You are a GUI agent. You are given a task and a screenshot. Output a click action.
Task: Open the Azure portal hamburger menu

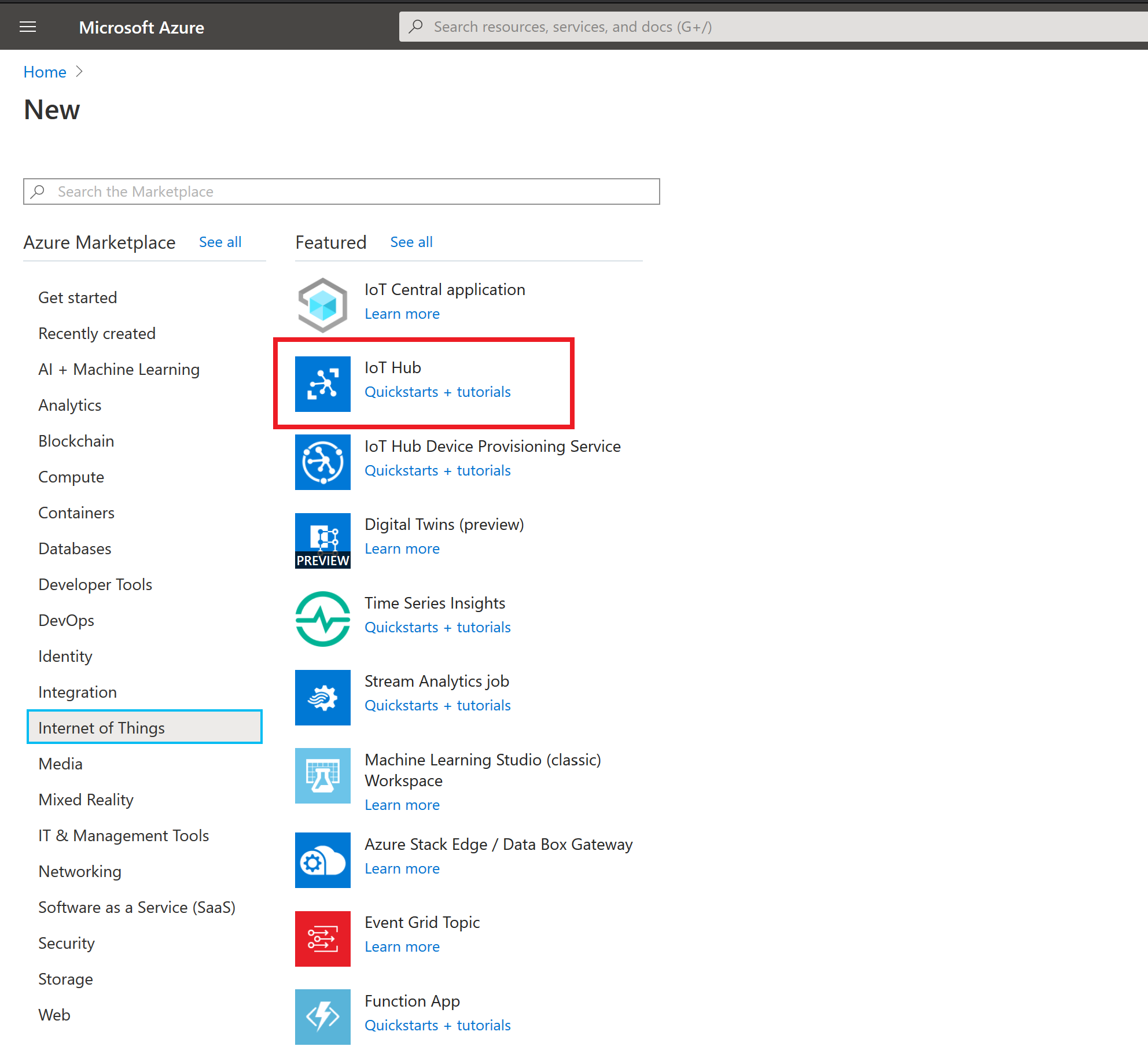point(27,26)
